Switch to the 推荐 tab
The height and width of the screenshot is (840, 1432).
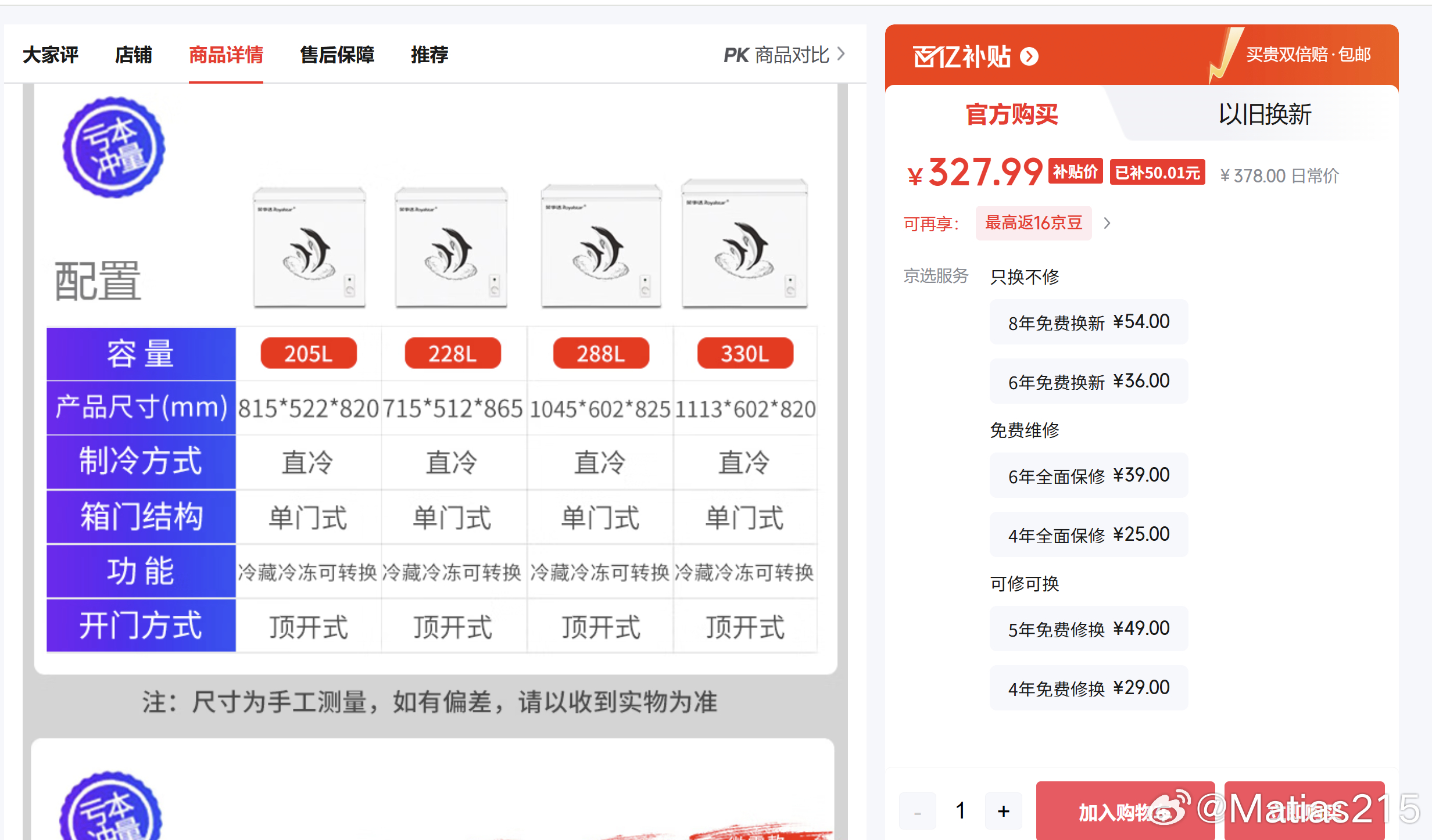pos(429,54)
